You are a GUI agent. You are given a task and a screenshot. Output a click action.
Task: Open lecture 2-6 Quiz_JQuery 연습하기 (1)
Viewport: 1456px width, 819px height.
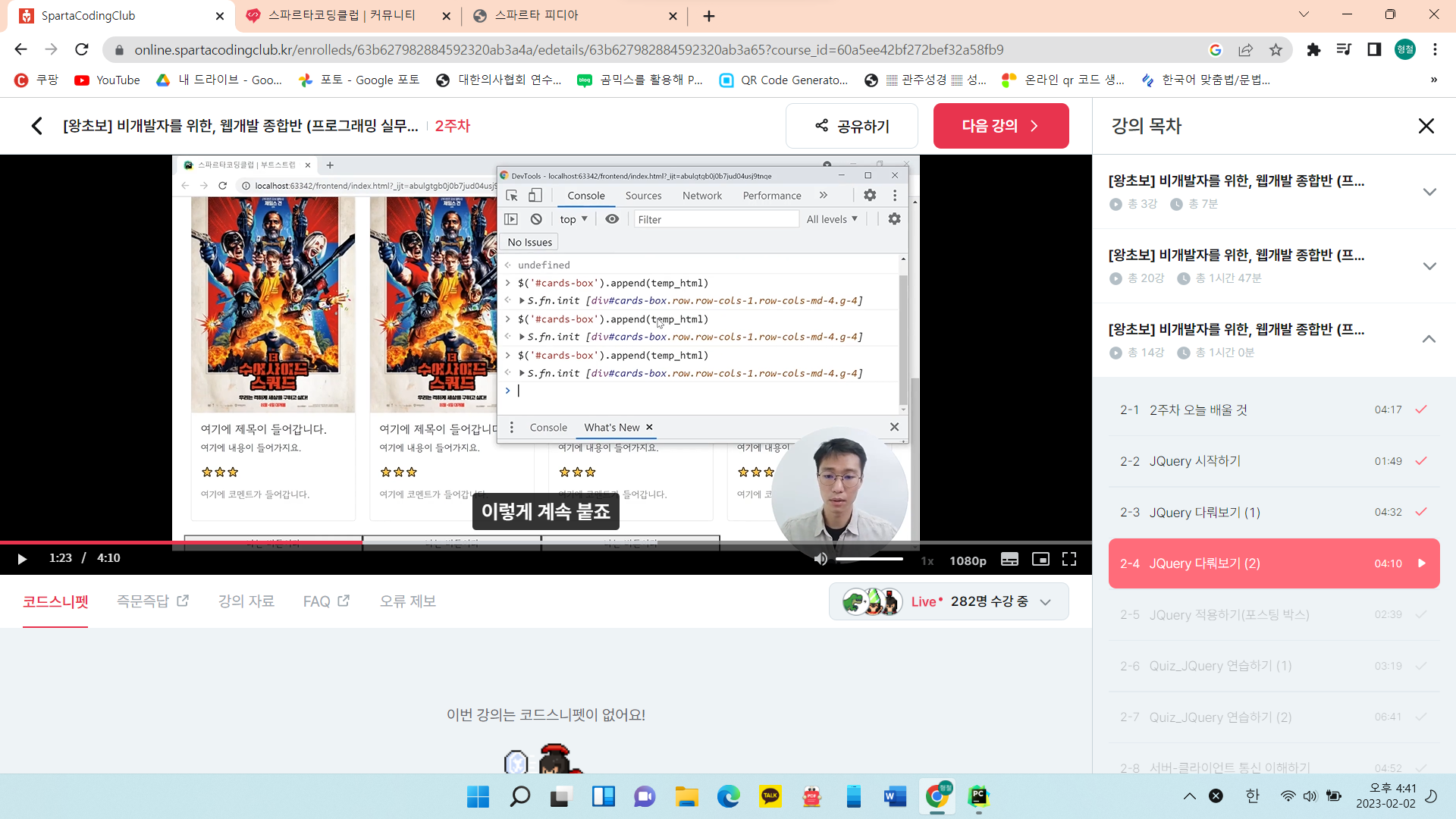pos(1274,666)
